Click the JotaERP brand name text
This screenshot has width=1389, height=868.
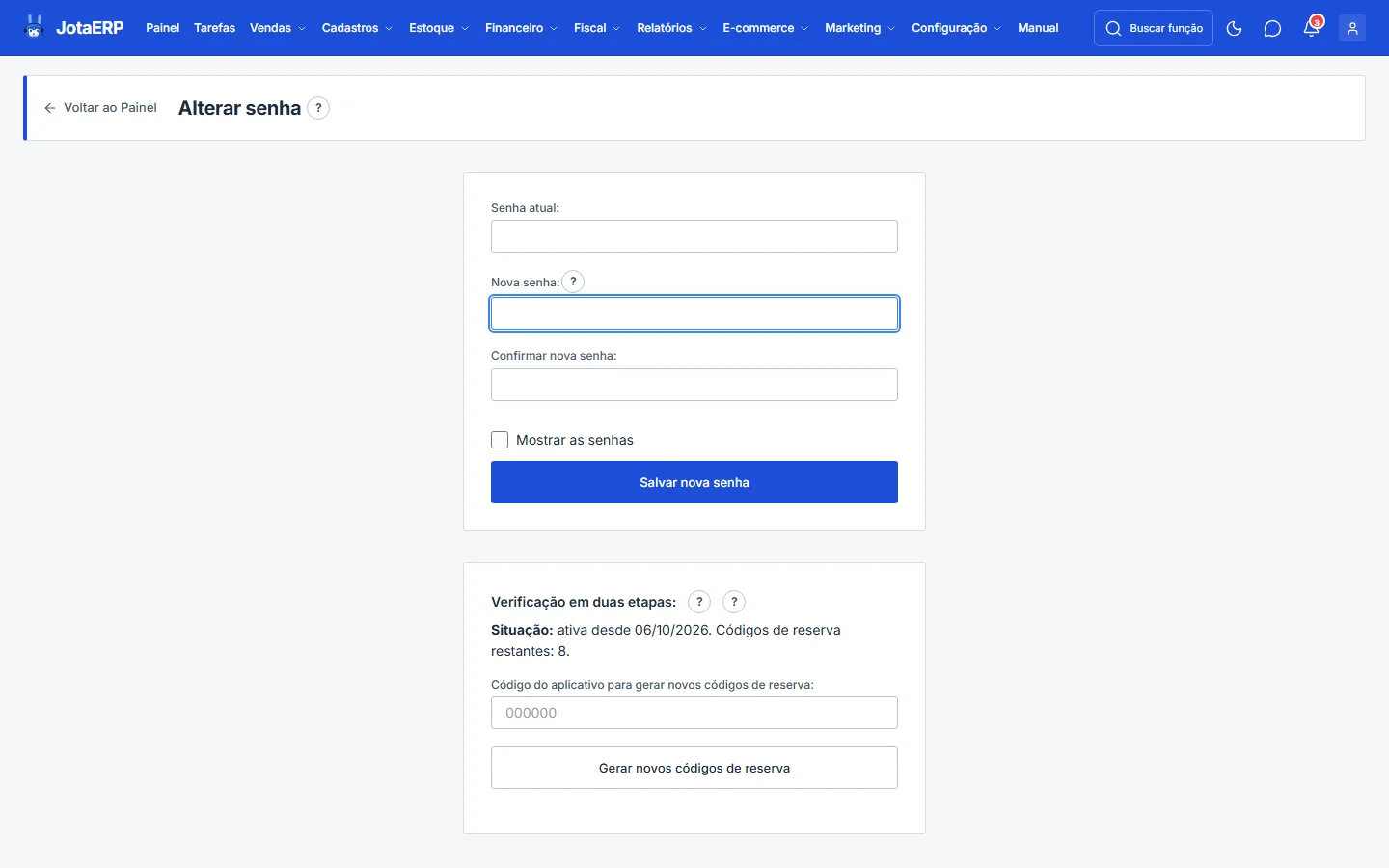point(90,28)
